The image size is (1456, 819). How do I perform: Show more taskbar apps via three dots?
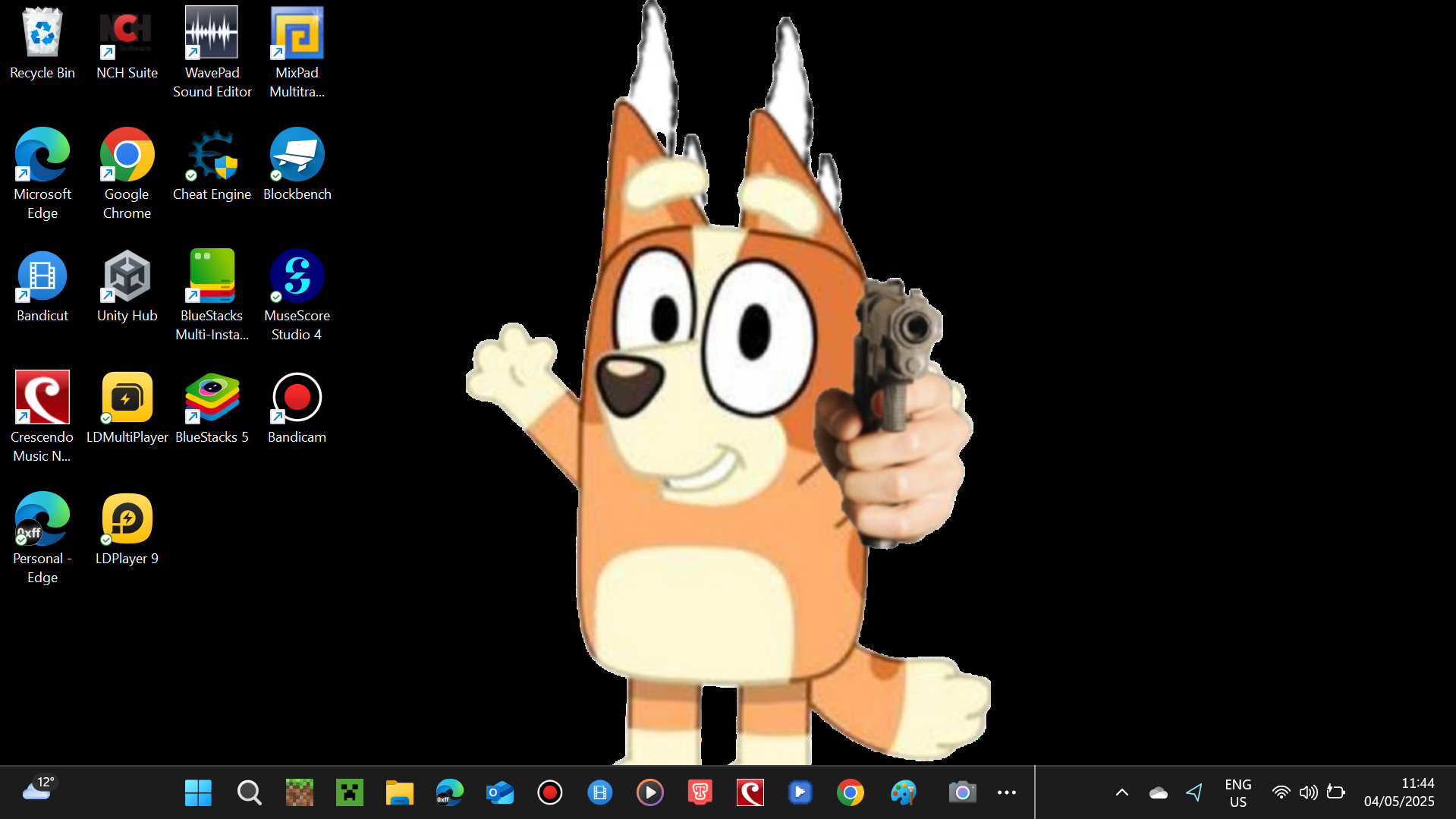[1007, 792]
